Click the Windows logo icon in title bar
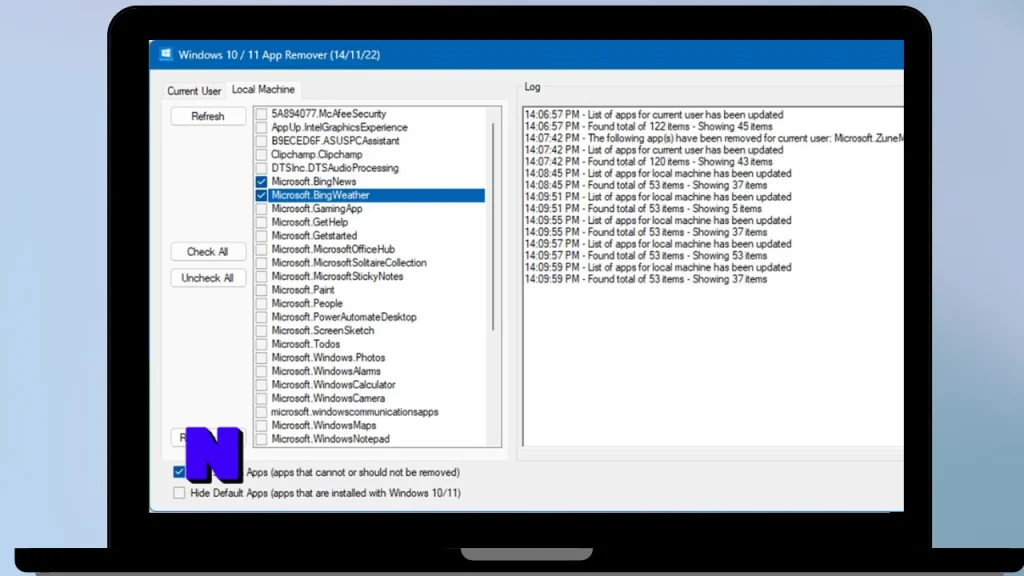Image resolution: width=1024 pixels, height=576 pixels. [166, 54]
